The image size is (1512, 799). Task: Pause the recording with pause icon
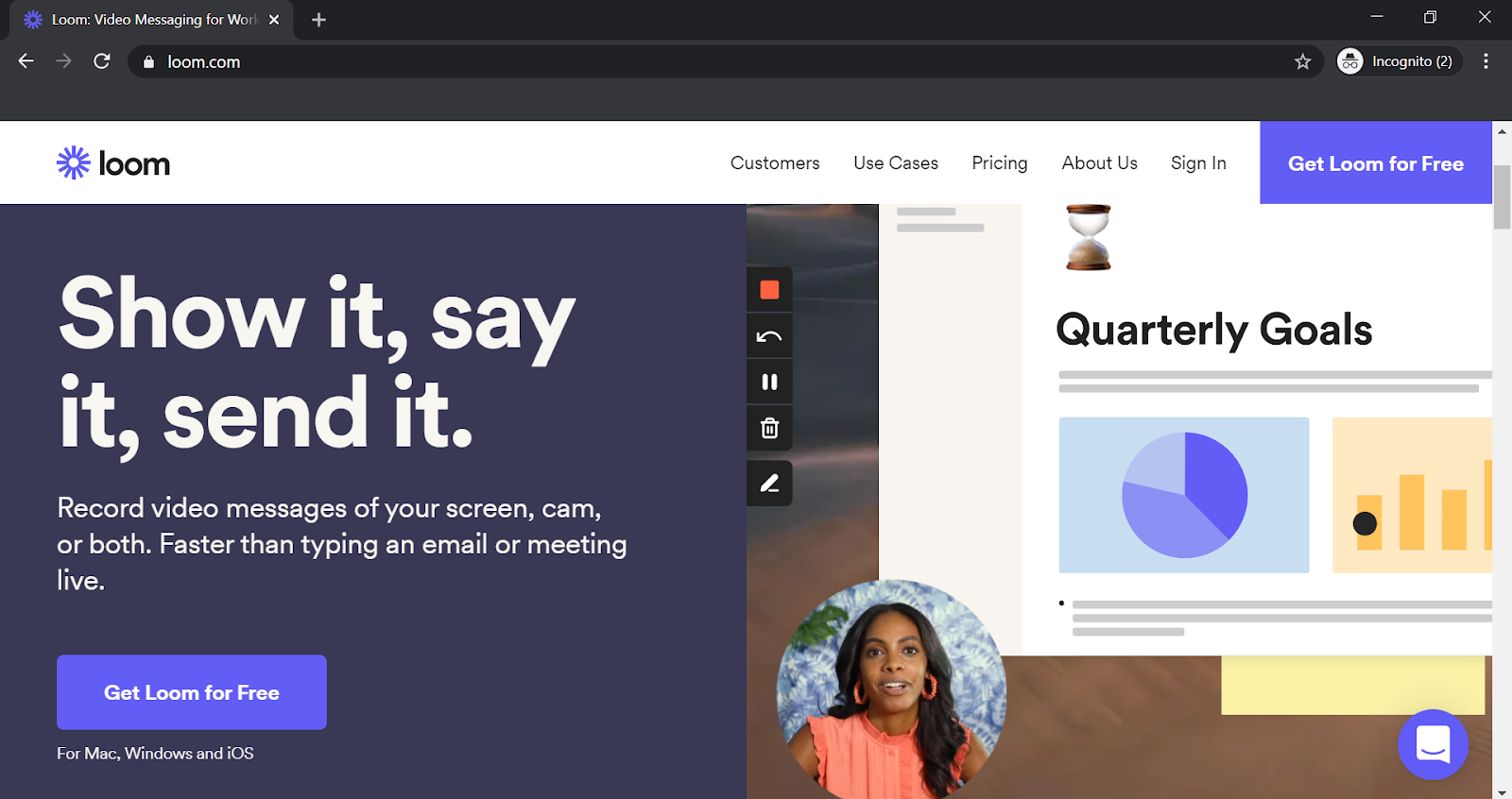click(769, 382)
